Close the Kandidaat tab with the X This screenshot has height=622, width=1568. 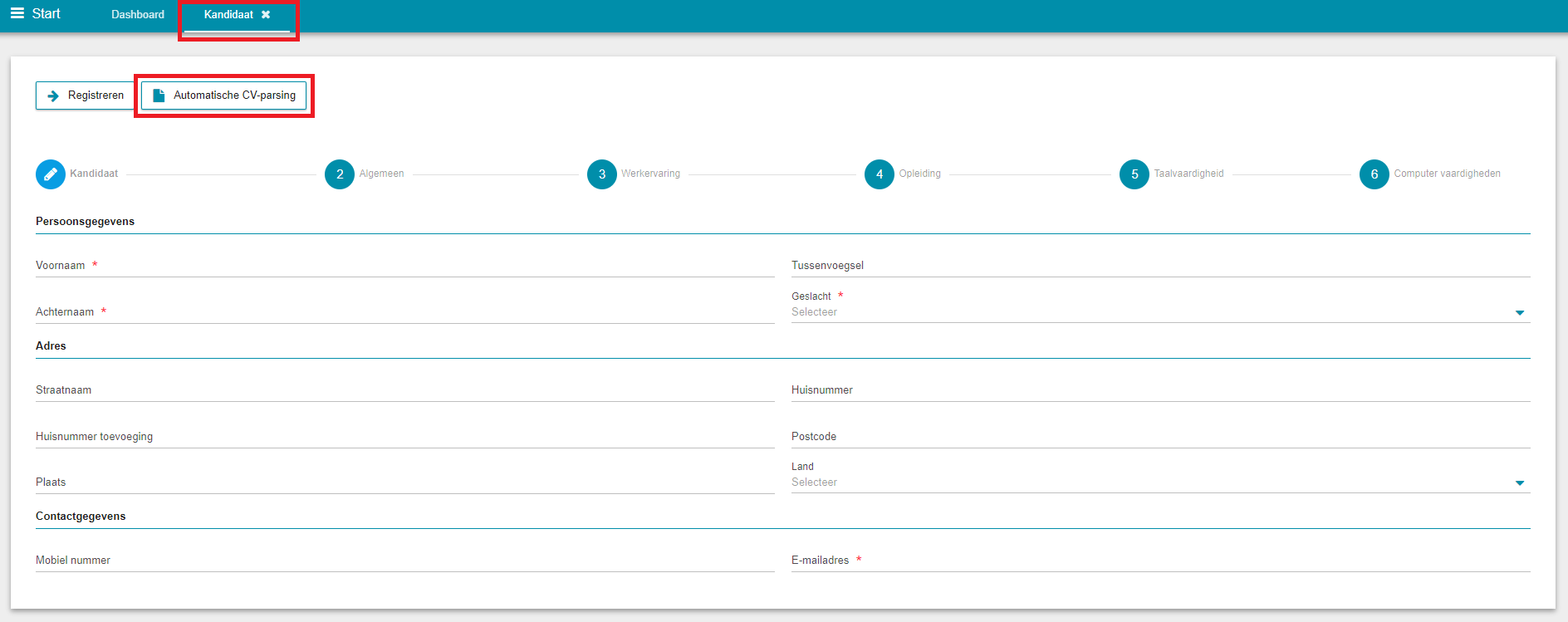tap(266, 14)
